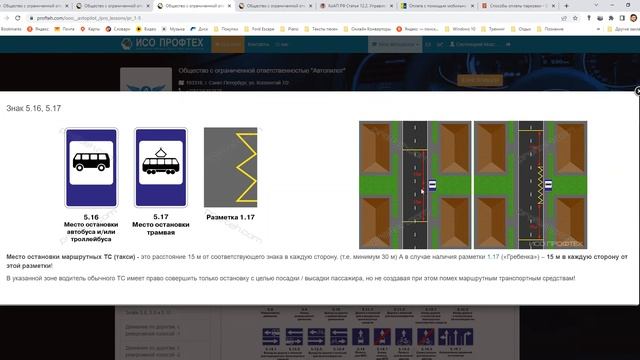This screenshot has height=360, width=640.
Task: Open the Музыка bookmark
Action: [x=173, y=29]
